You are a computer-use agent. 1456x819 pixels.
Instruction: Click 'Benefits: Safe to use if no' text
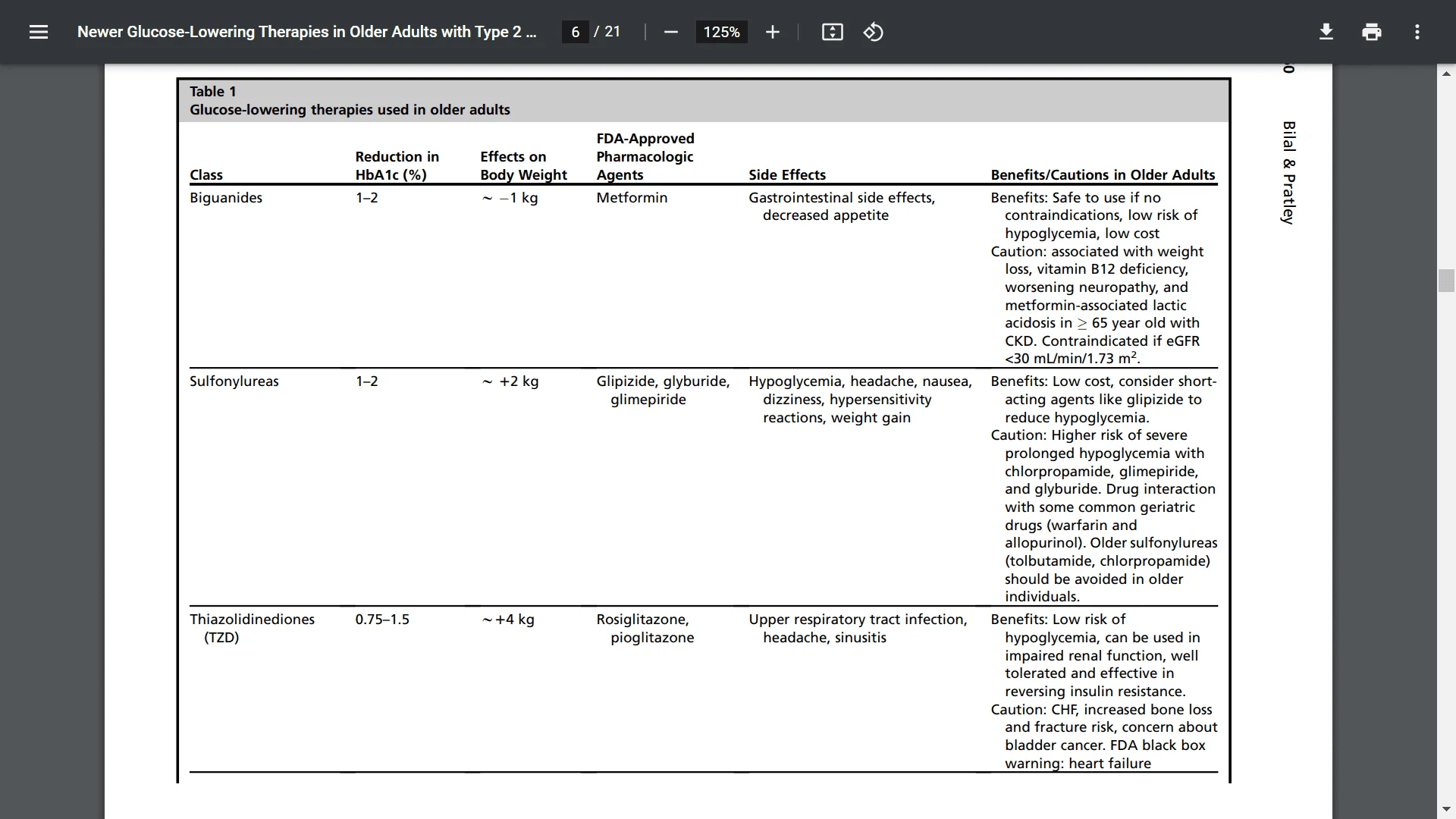[x=1075, y=198]
